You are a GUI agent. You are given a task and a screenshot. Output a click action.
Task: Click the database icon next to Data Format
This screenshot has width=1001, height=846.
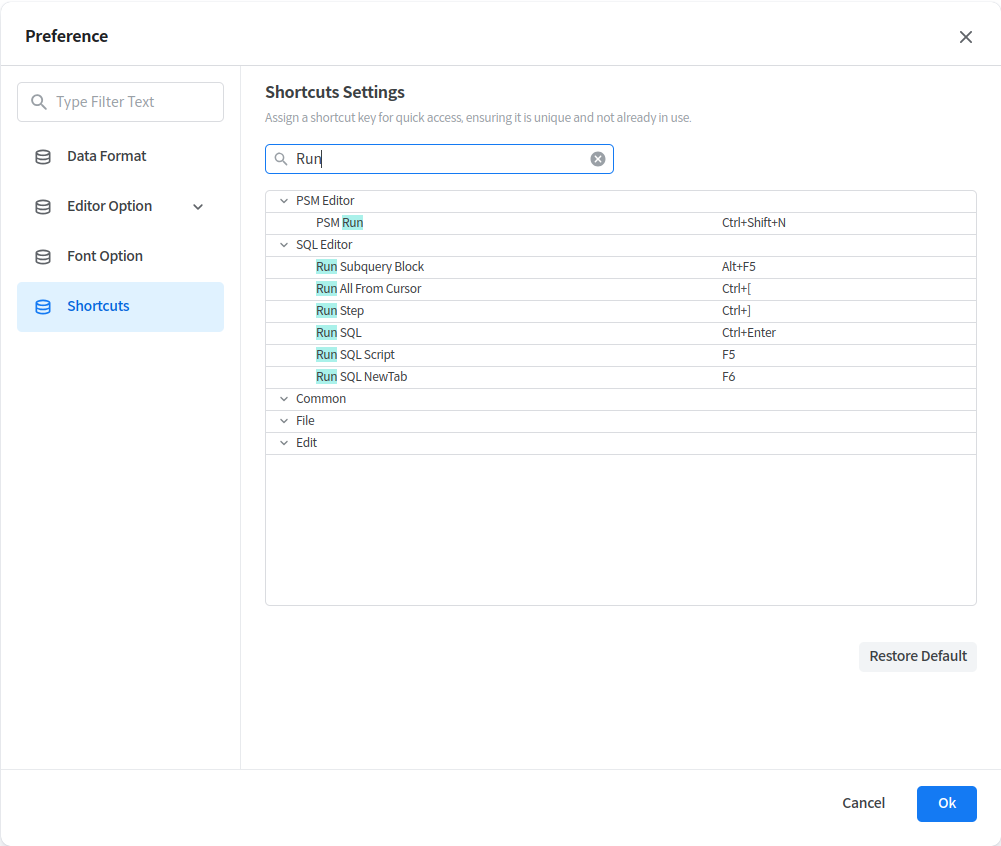click(43, 157)
